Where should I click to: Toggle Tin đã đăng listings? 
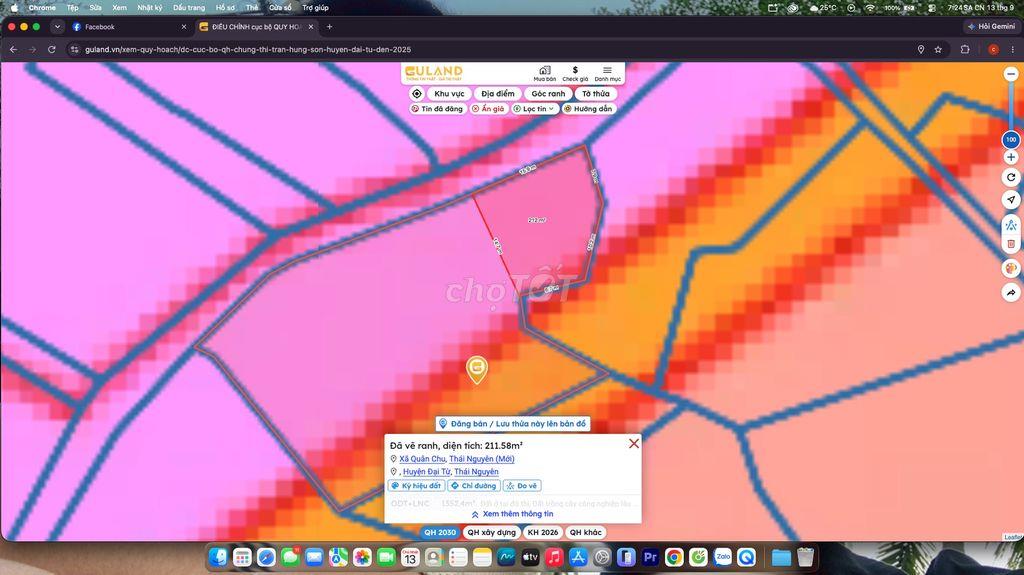437,108
